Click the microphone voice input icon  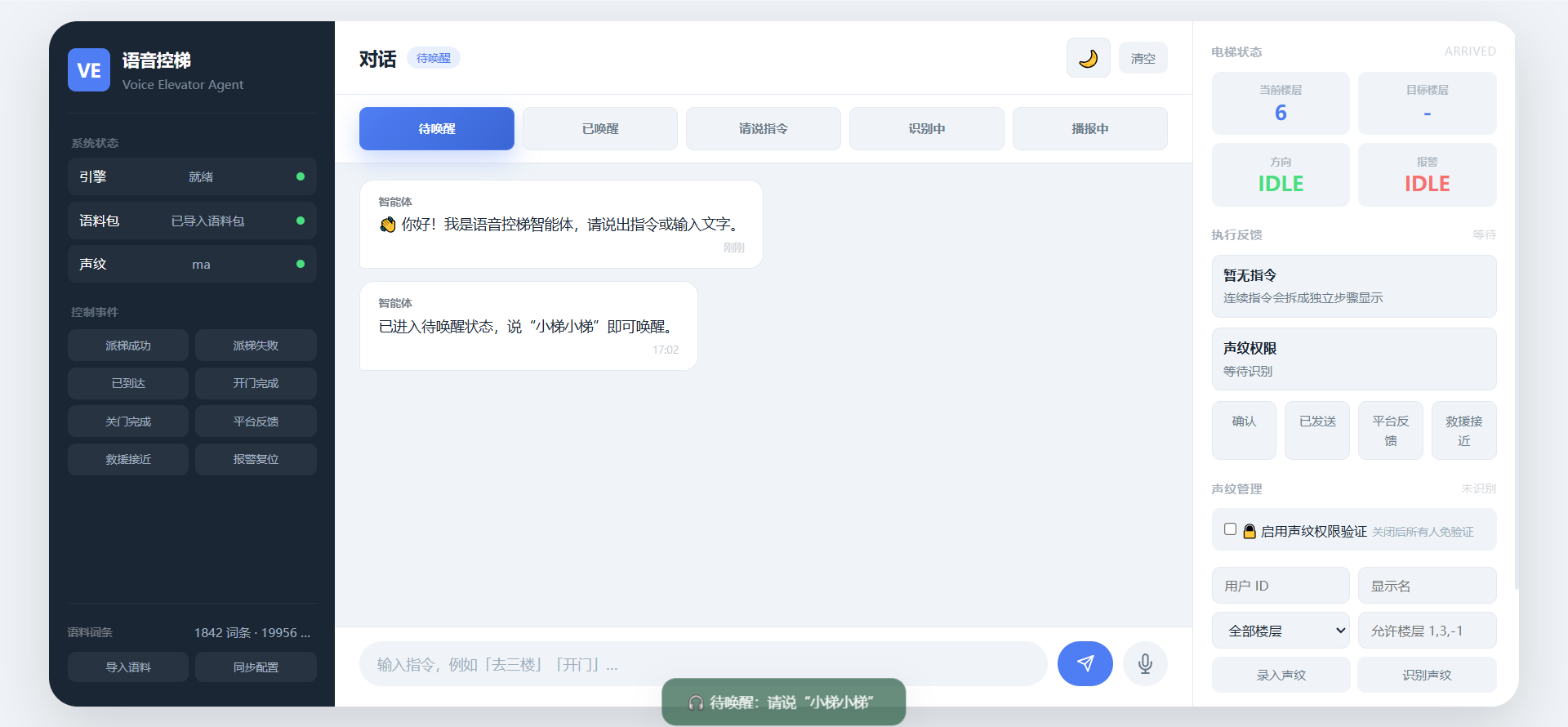point(1145,663)
